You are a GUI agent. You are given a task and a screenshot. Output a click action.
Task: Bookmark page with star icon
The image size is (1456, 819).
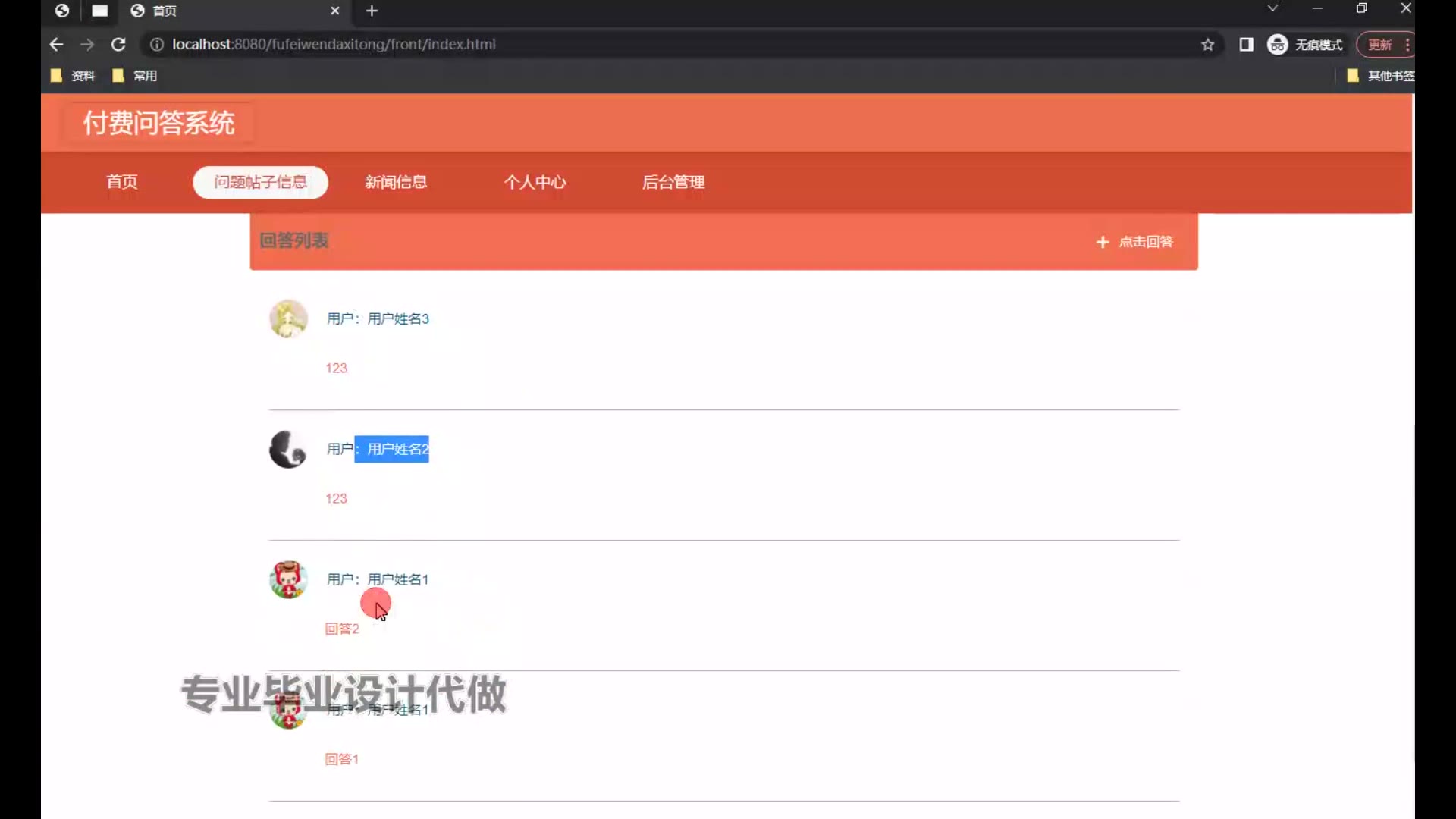[x=1207, y=45]
